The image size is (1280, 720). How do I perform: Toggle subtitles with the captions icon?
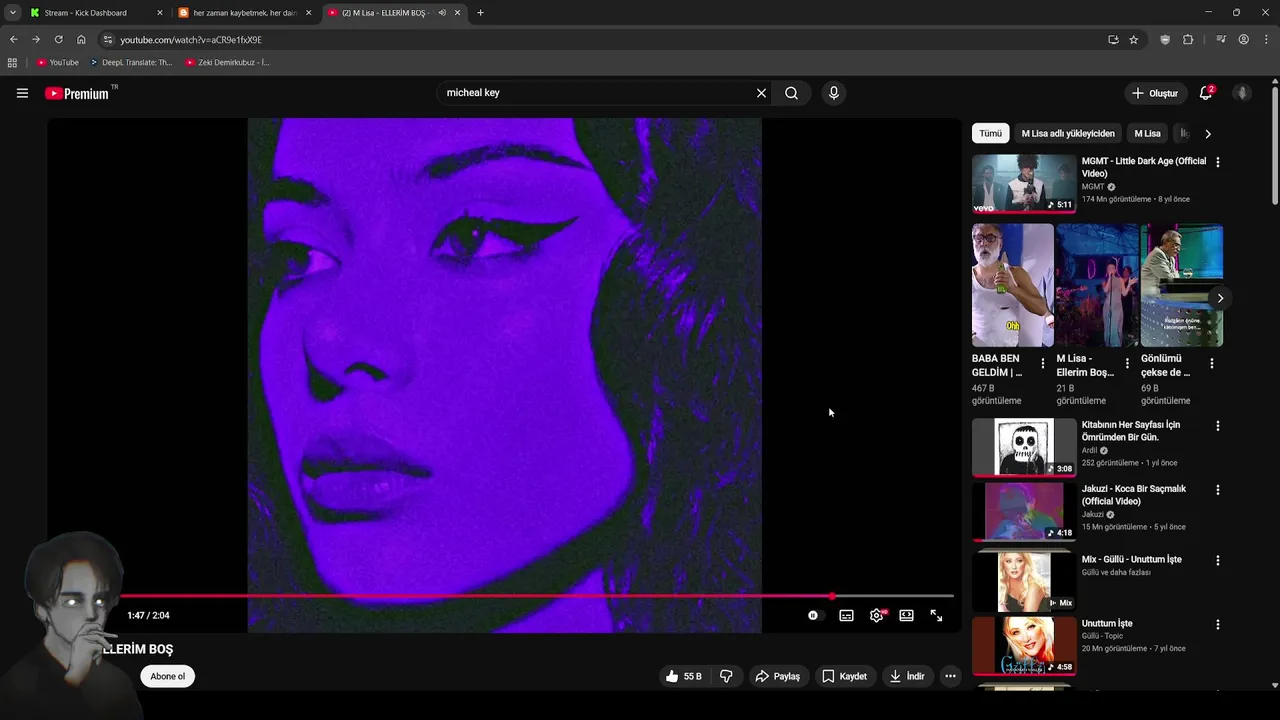[x=846, y=616]
